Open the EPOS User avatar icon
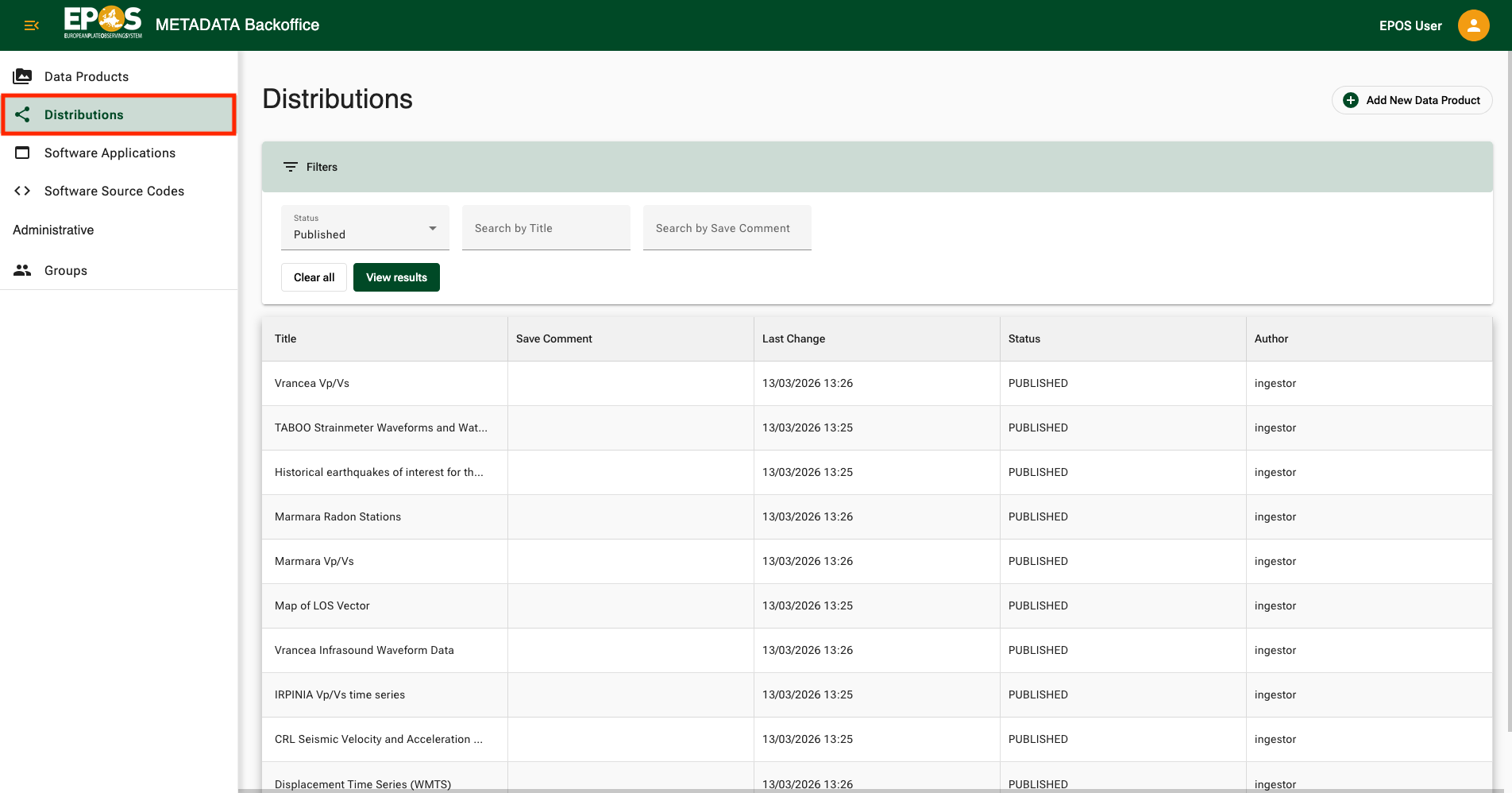The height and width of the screenshot is (793, 1512). pyautogui.click(x=1473, y=25)
